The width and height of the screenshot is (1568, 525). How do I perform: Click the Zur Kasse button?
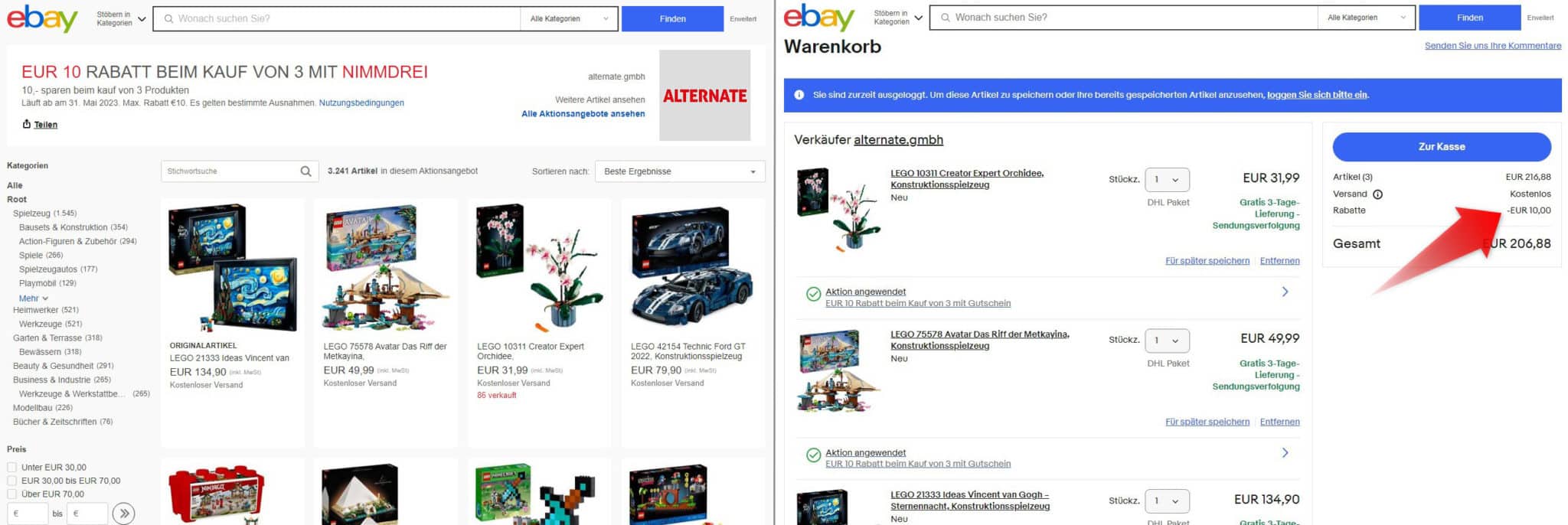coord(1442,146)
